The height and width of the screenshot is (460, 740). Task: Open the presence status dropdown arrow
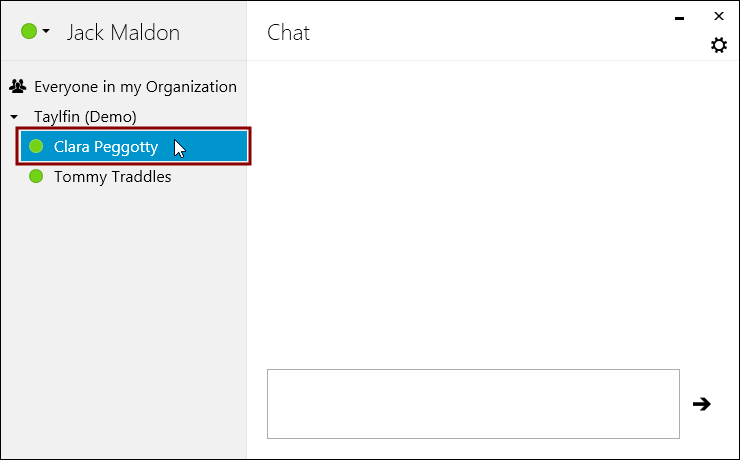tap(46, 32)
